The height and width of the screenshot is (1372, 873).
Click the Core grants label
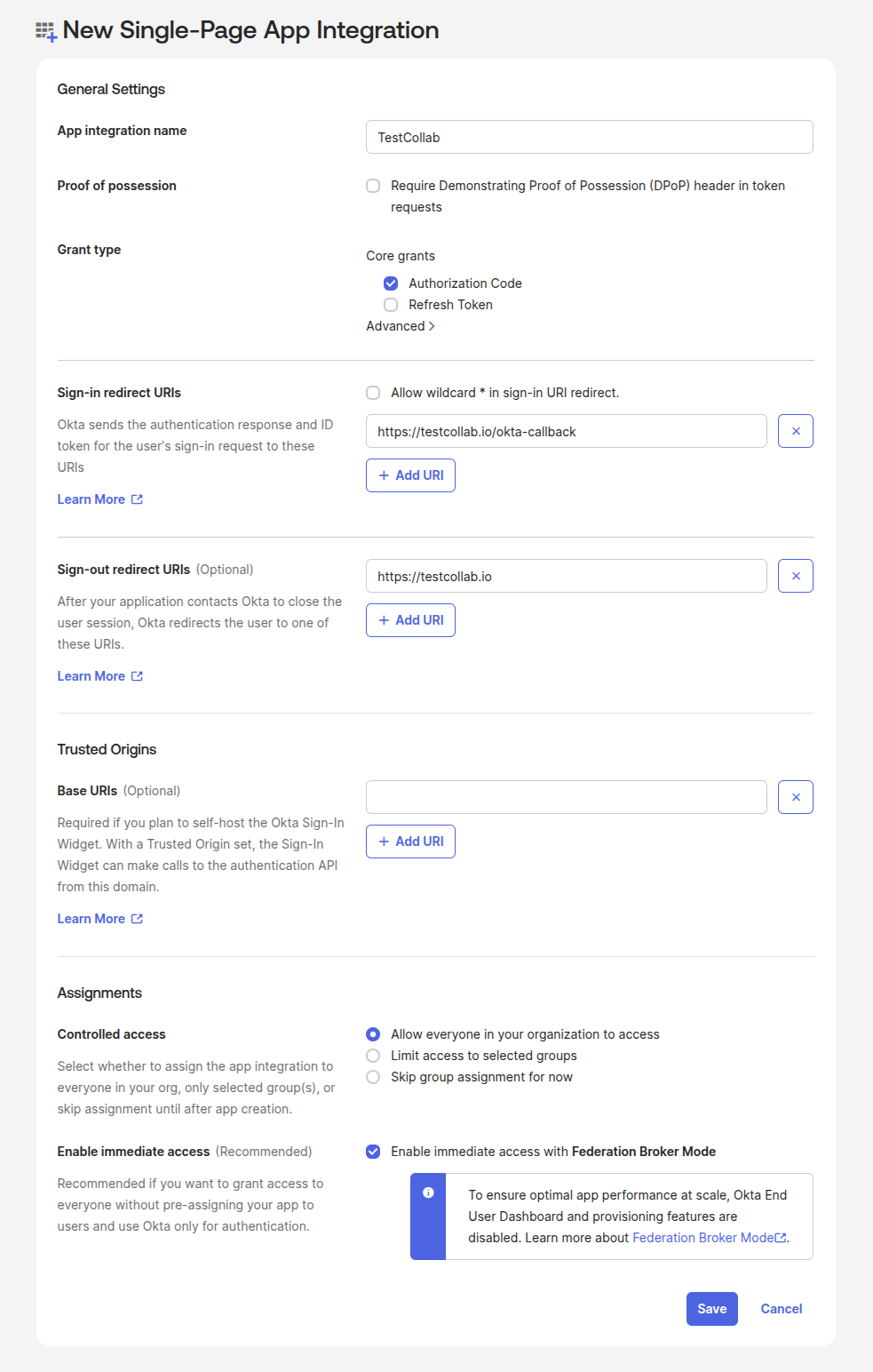tap(401, 256)
